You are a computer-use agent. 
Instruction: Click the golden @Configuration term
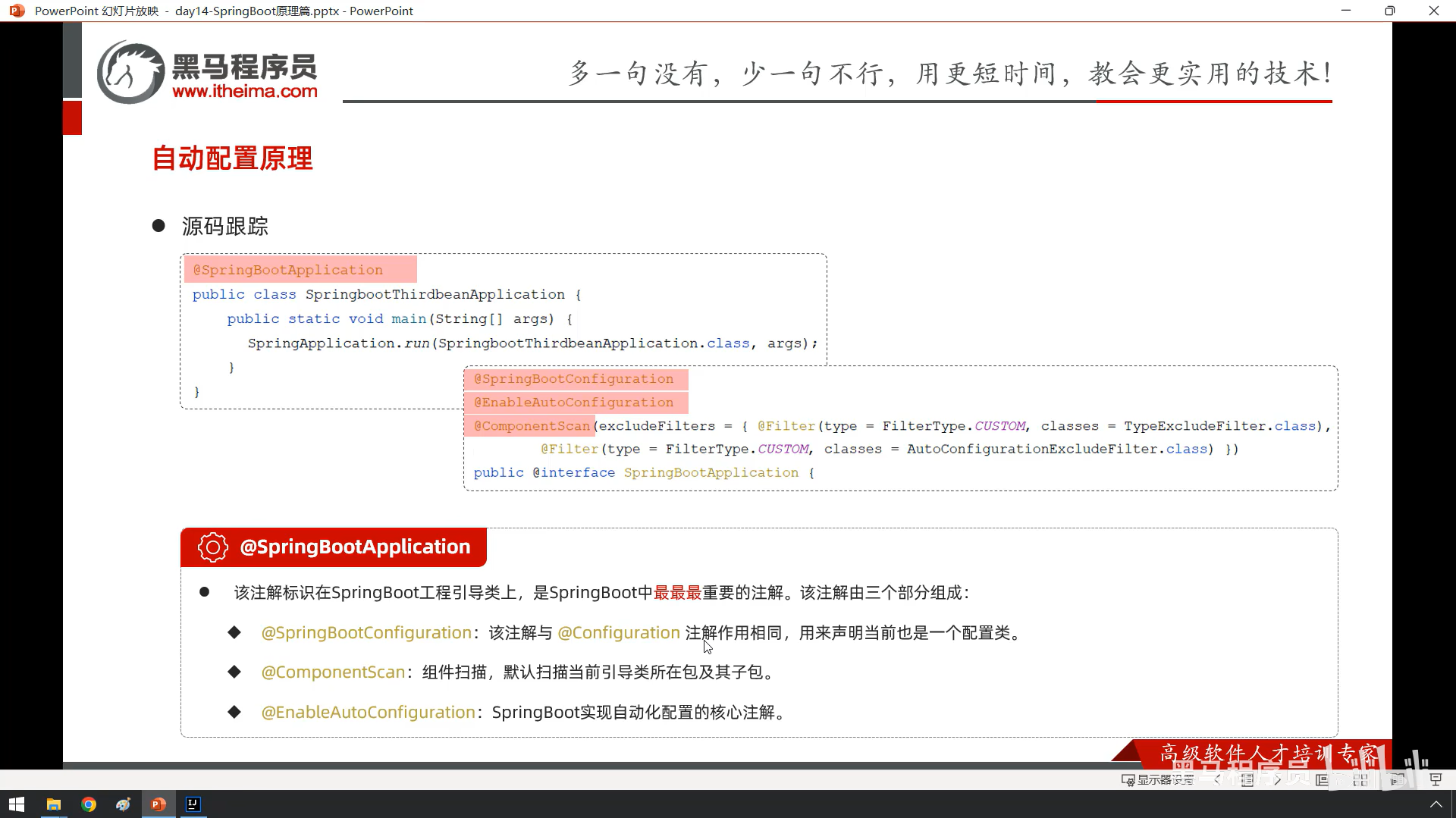[x=619, y=633]
